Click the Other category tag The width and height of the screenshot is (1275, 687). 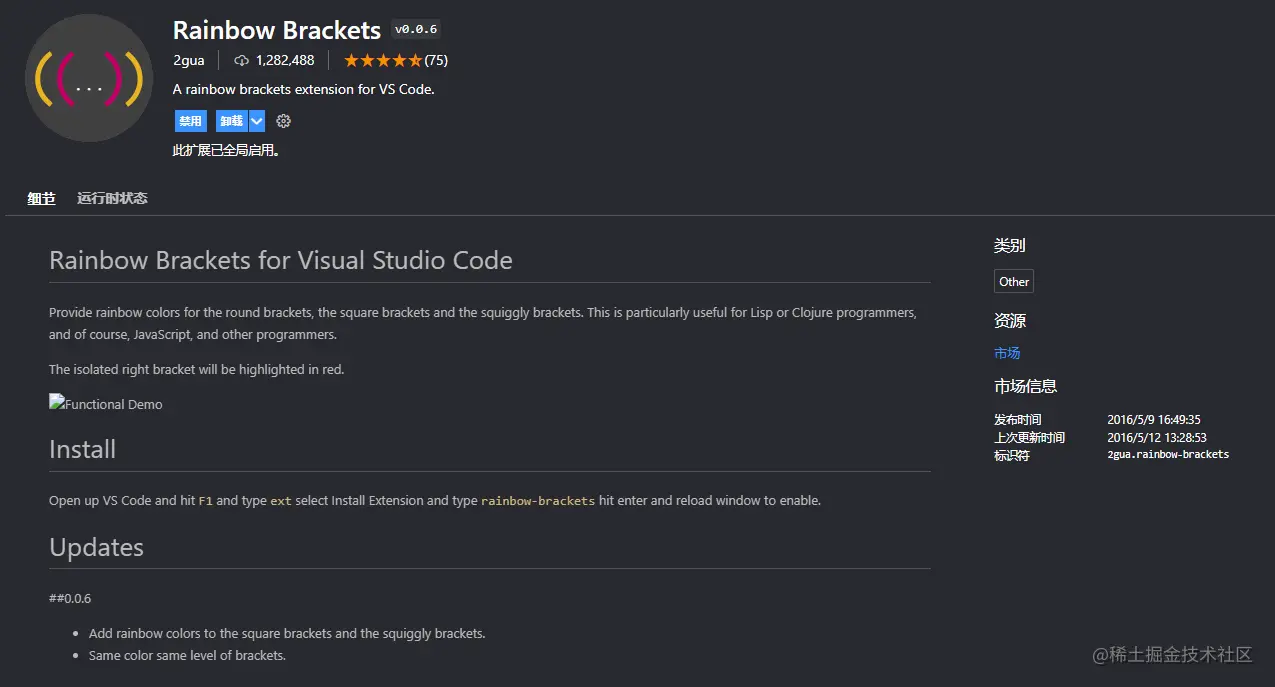(x=1014, y=282)
